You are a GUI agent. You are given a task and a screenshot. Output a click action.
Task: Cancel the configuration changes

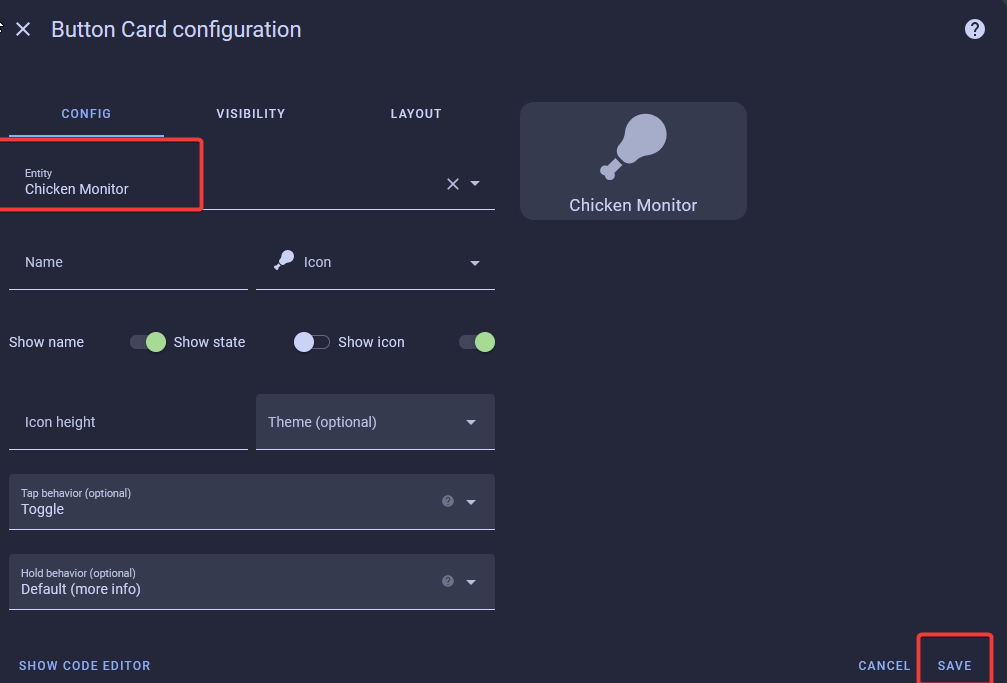(x=884, y=665)
